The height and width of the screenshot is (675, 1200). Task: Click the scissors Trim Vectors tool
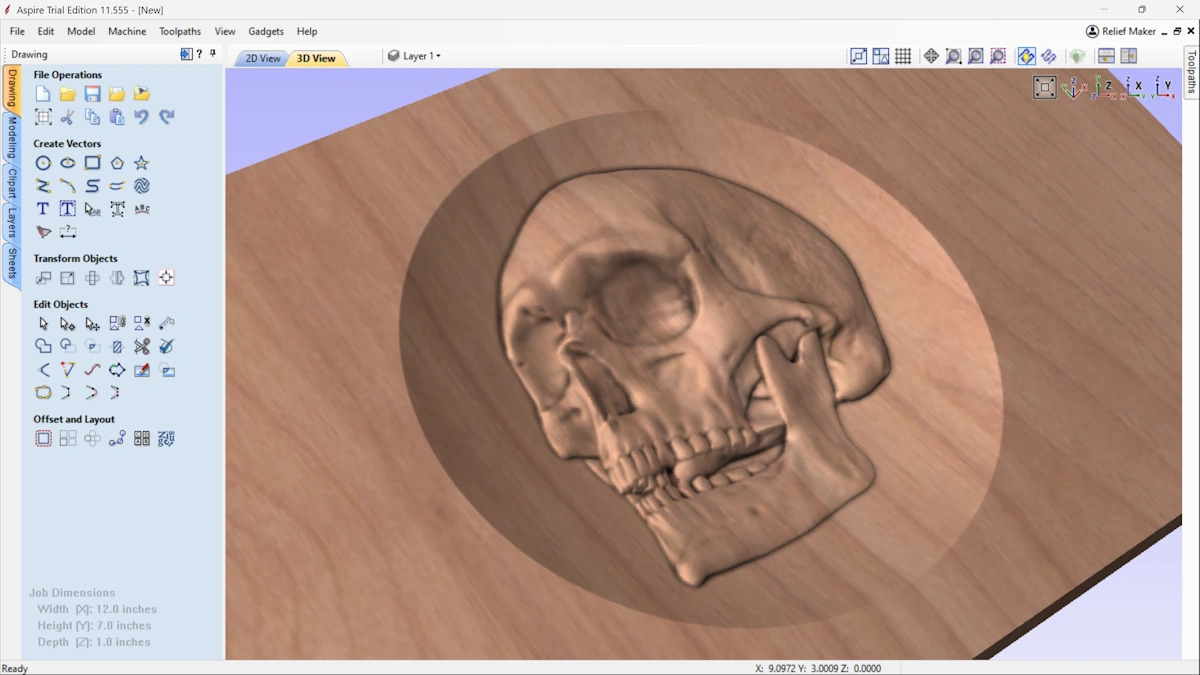pos(141,347)
